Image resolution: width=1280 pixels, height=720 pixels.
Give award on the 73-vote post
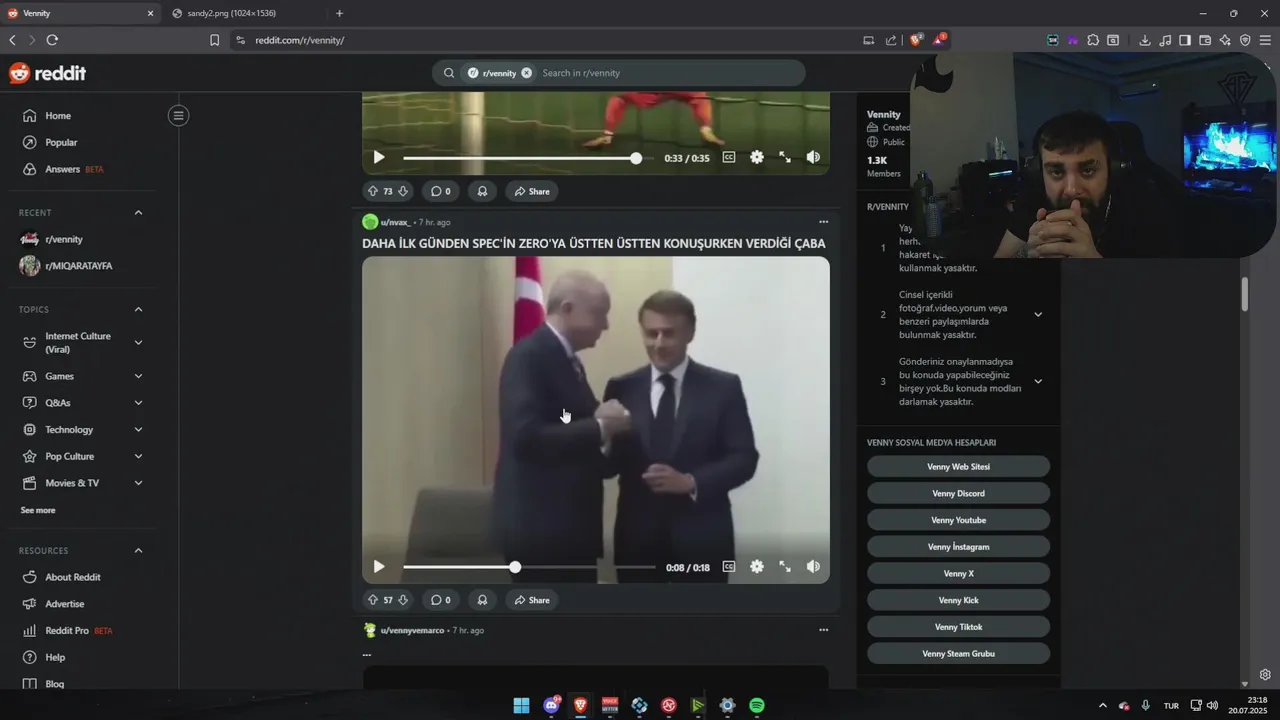click(x=482, y=191)
